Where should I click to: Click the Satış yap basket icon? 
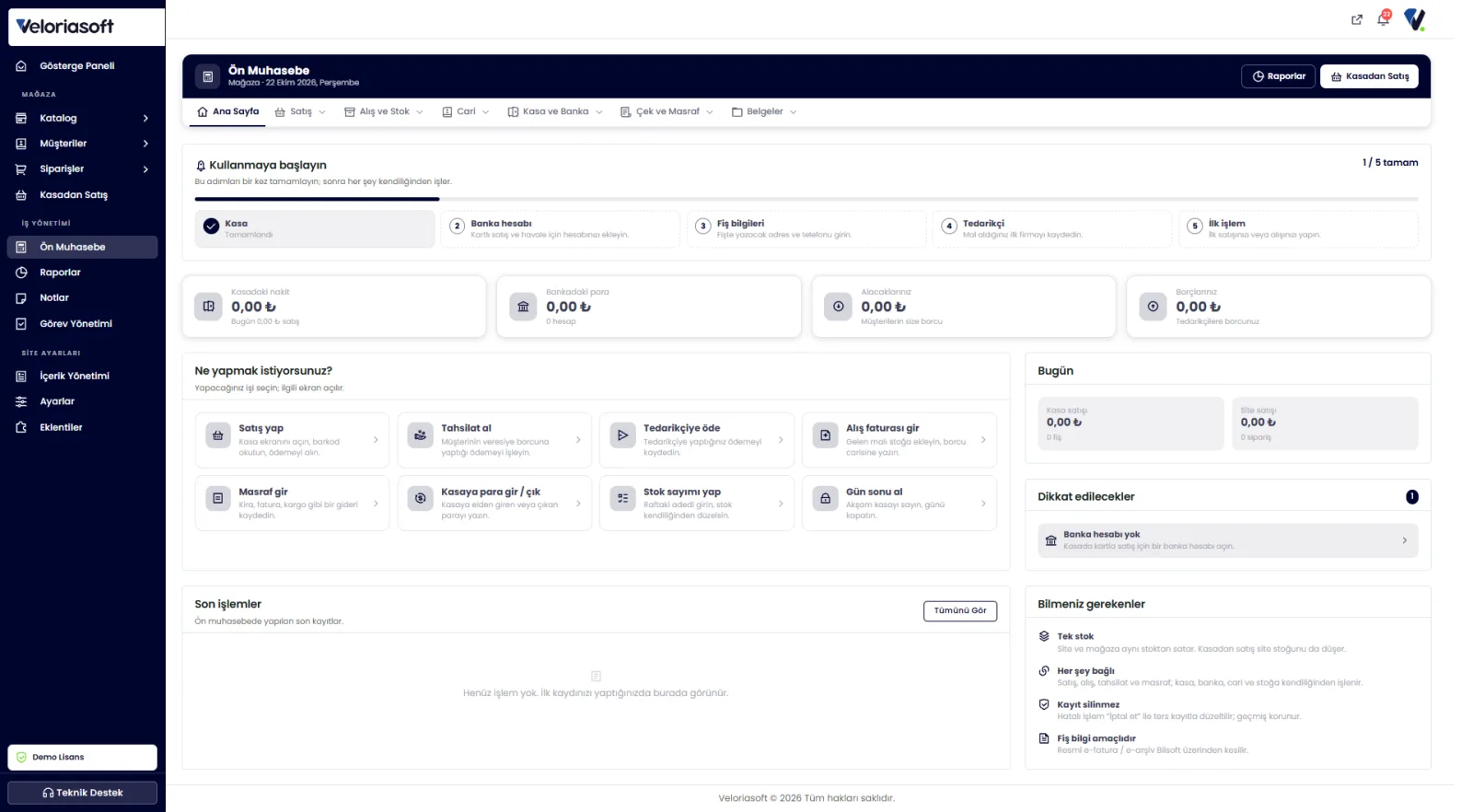click(x=218, y=435)
